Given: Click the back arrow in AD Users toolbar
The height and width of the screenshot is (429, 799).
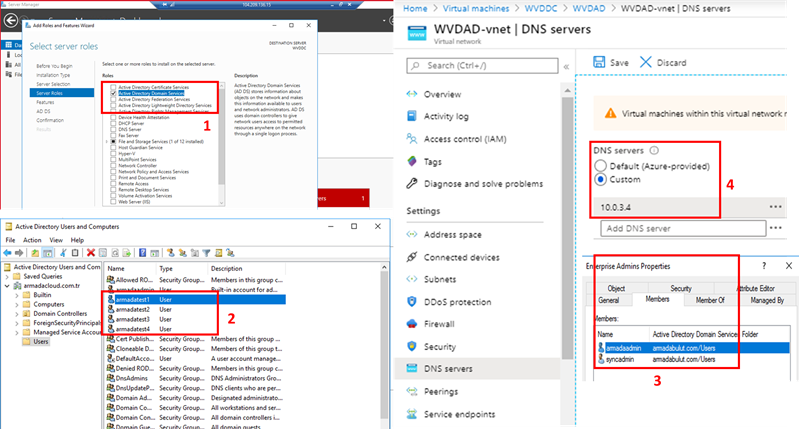Looking at the screenshot, I should pos(7,253).
